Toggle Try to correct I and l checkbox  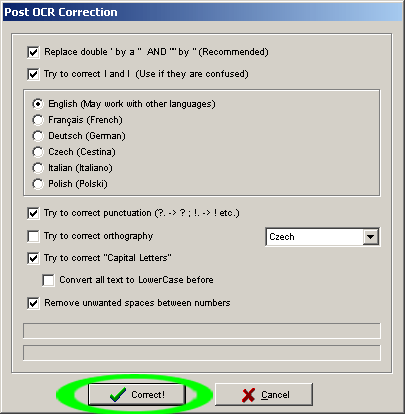[x=33, y=74]
